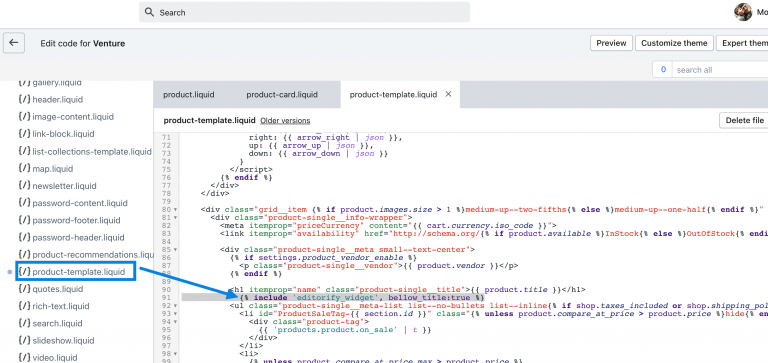
Task: Open password-content.liquid file
Action: coord(80,203)
